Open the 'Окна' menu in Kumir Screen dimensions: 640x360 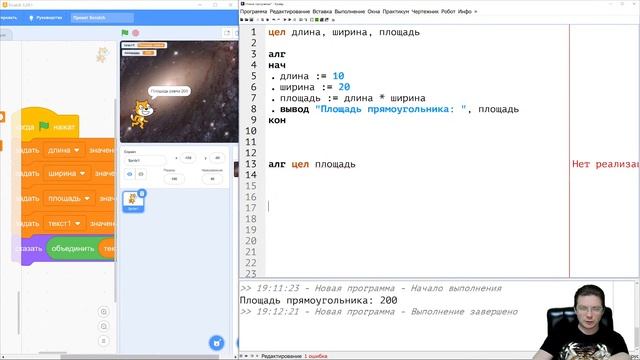373,11
